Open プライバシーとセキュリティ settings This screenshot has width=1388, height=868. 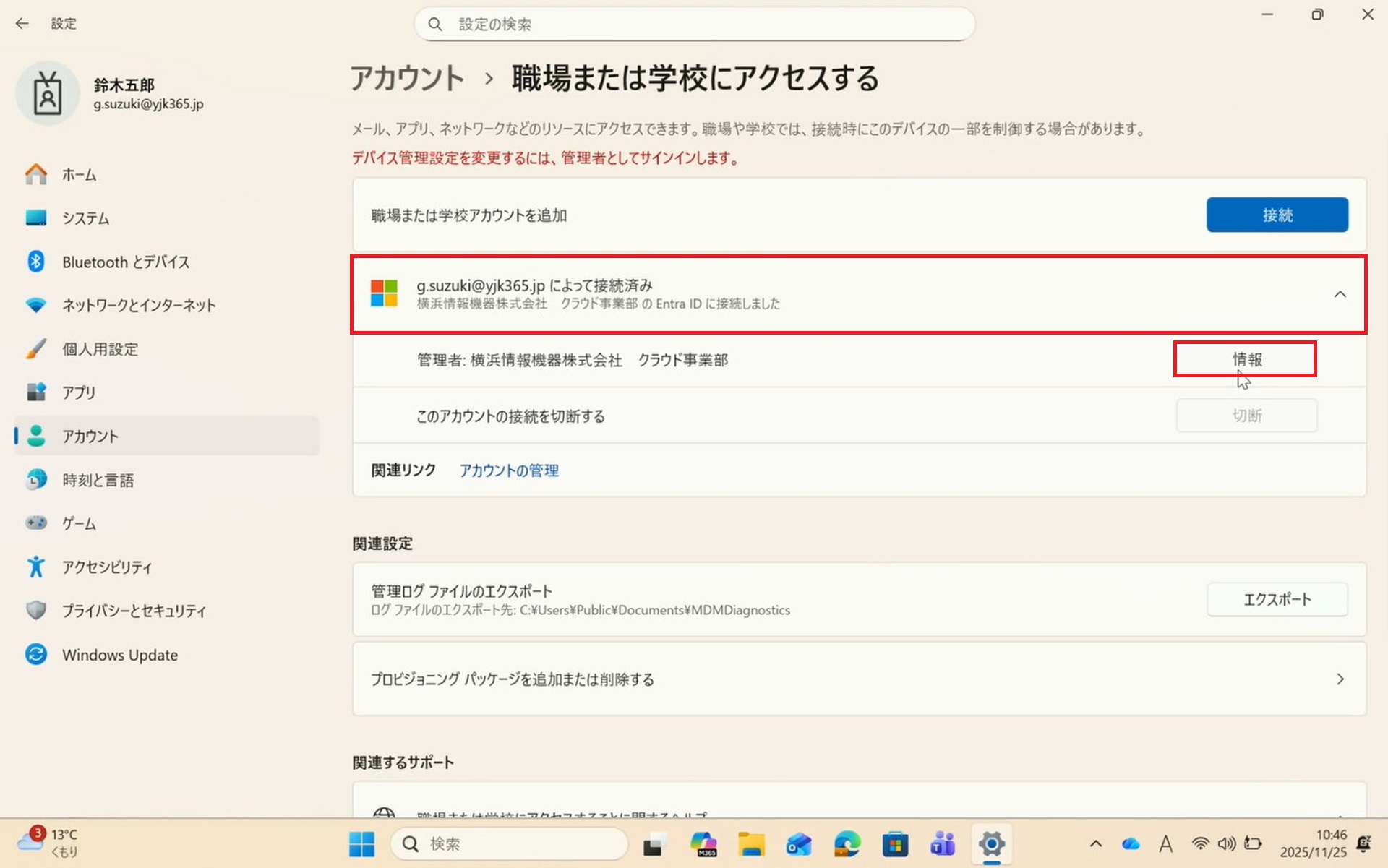point(134,611)
